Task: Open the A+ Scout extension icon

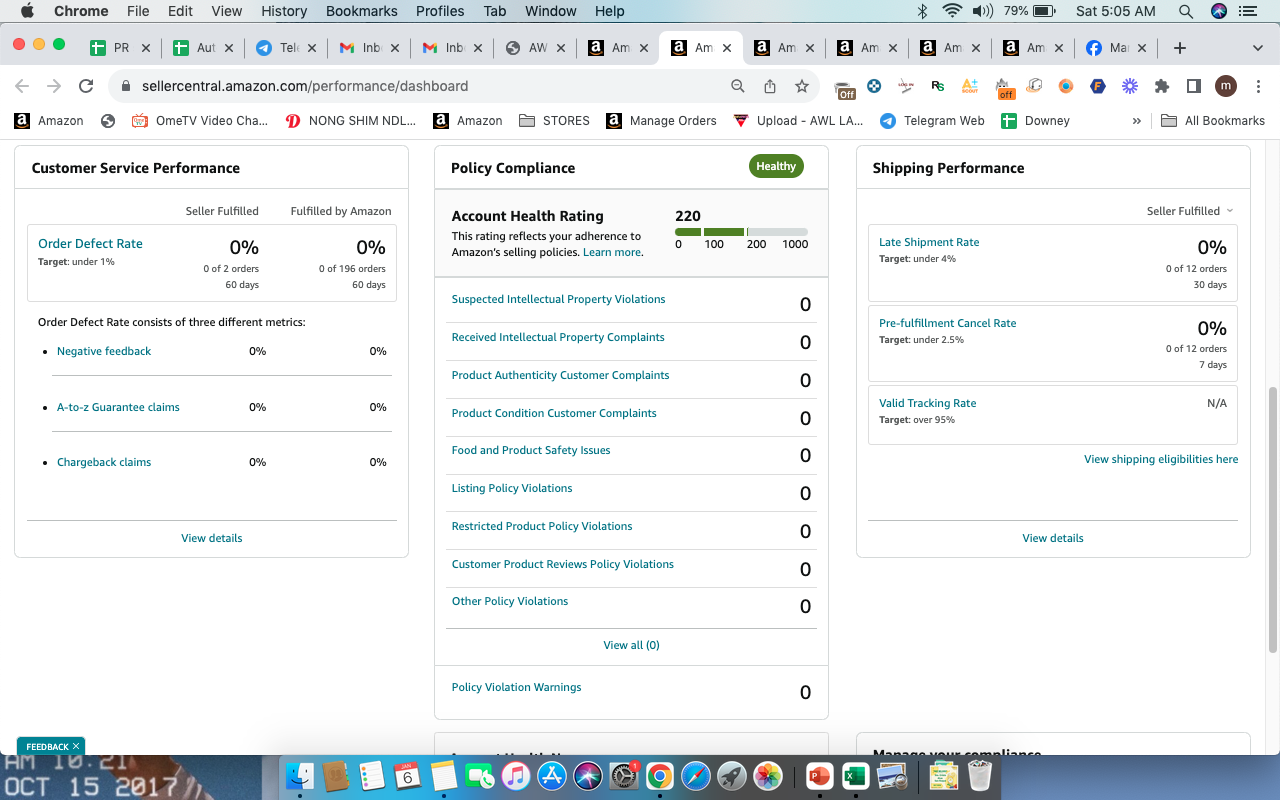Action: (970, 86)
